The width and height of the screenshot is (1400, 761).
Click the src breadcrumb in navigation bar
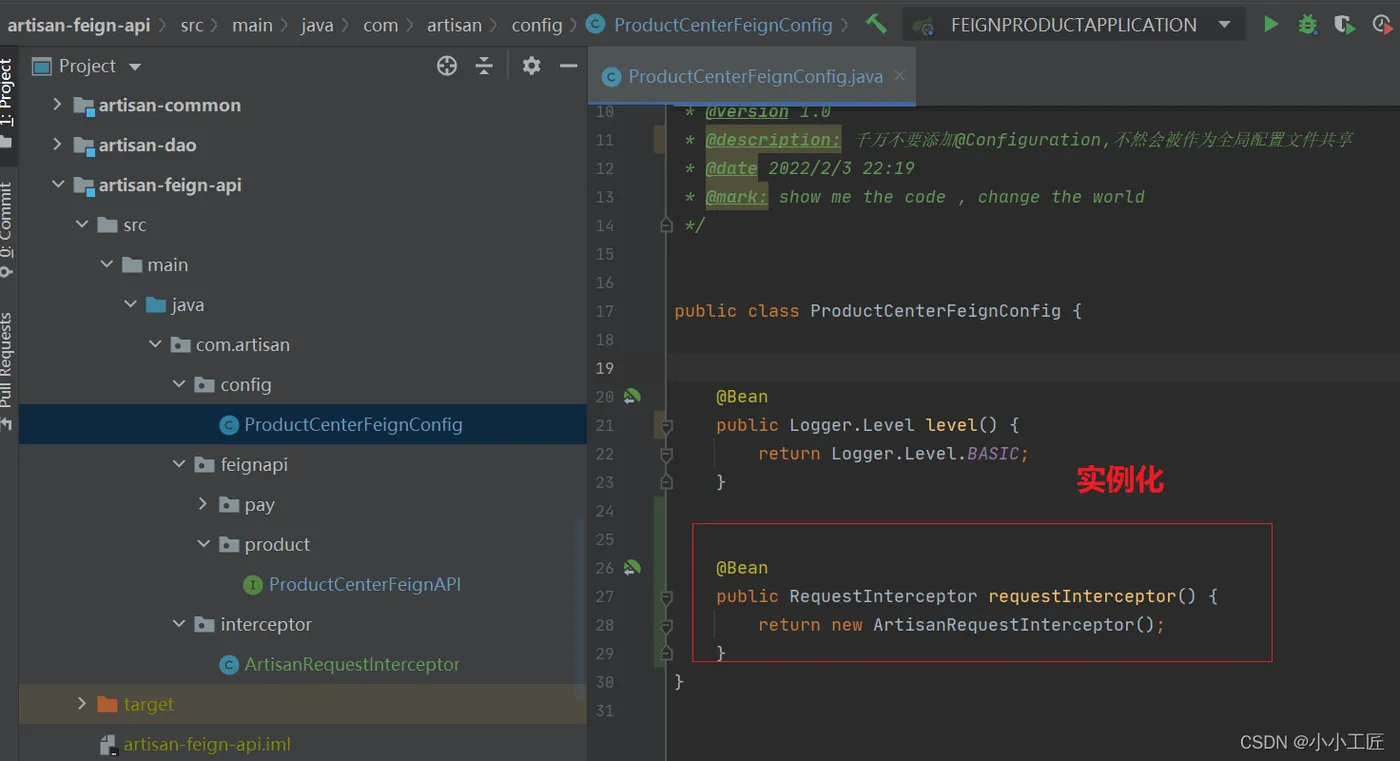(192, 25)
